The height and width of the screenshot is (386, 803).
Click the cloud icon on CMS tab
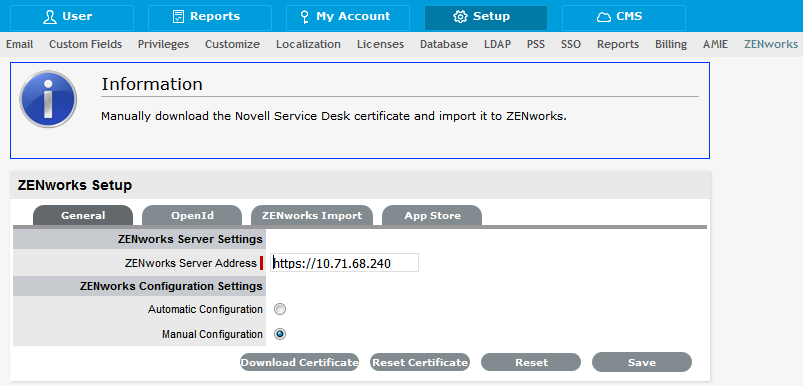click(x=604, y=17)
